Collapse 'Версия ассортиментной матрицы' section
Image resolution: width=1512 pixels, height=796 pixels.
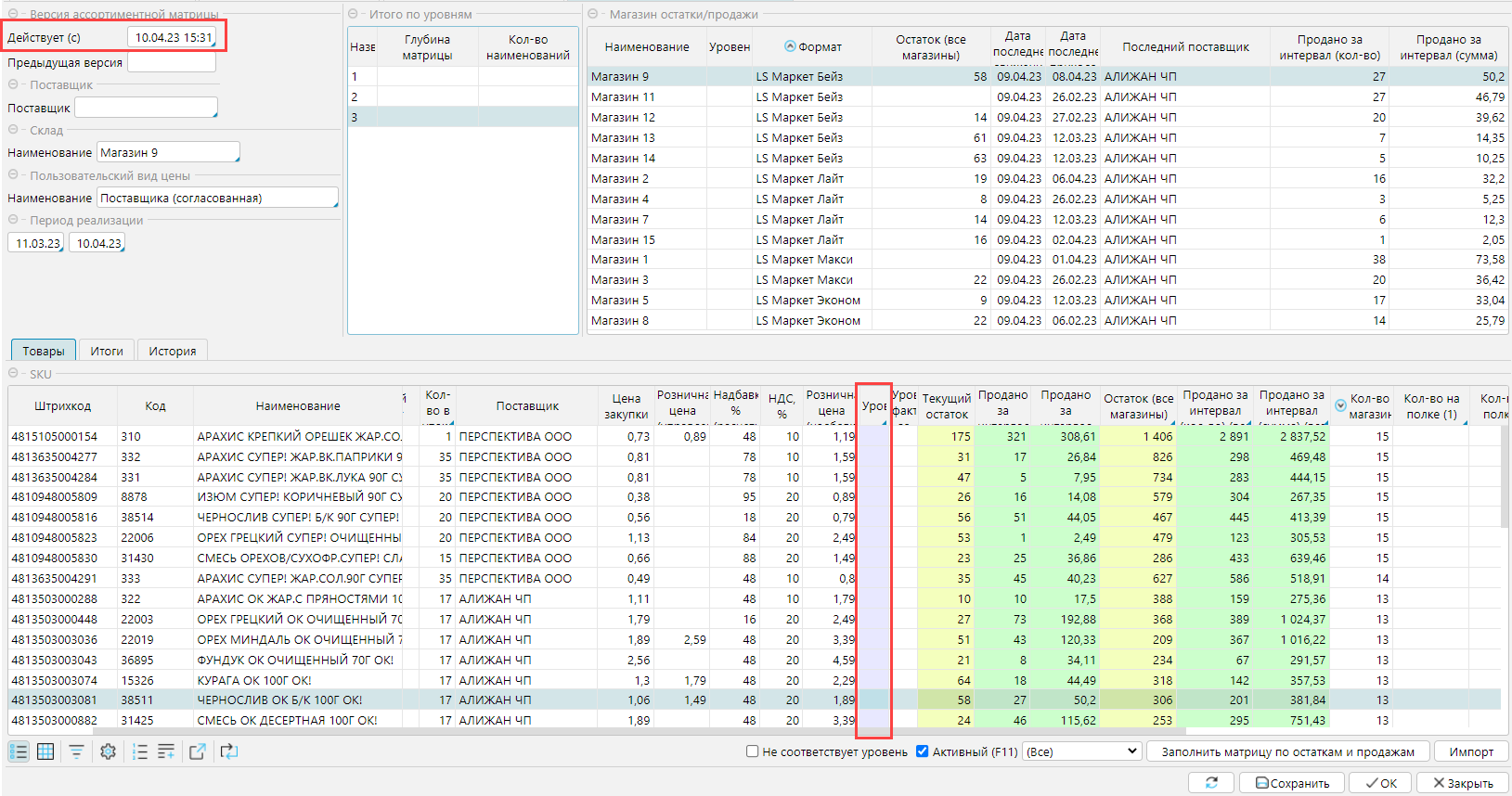tap(13, 14)
